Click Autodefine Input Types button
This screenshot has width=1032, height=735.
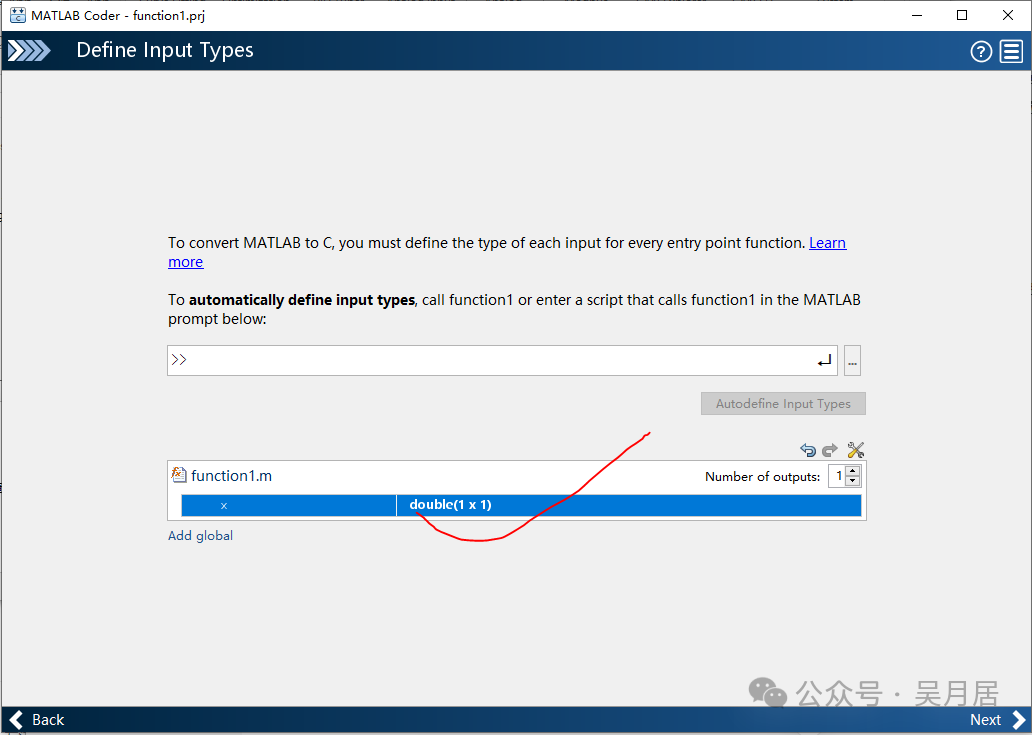(x=783, y=403)
